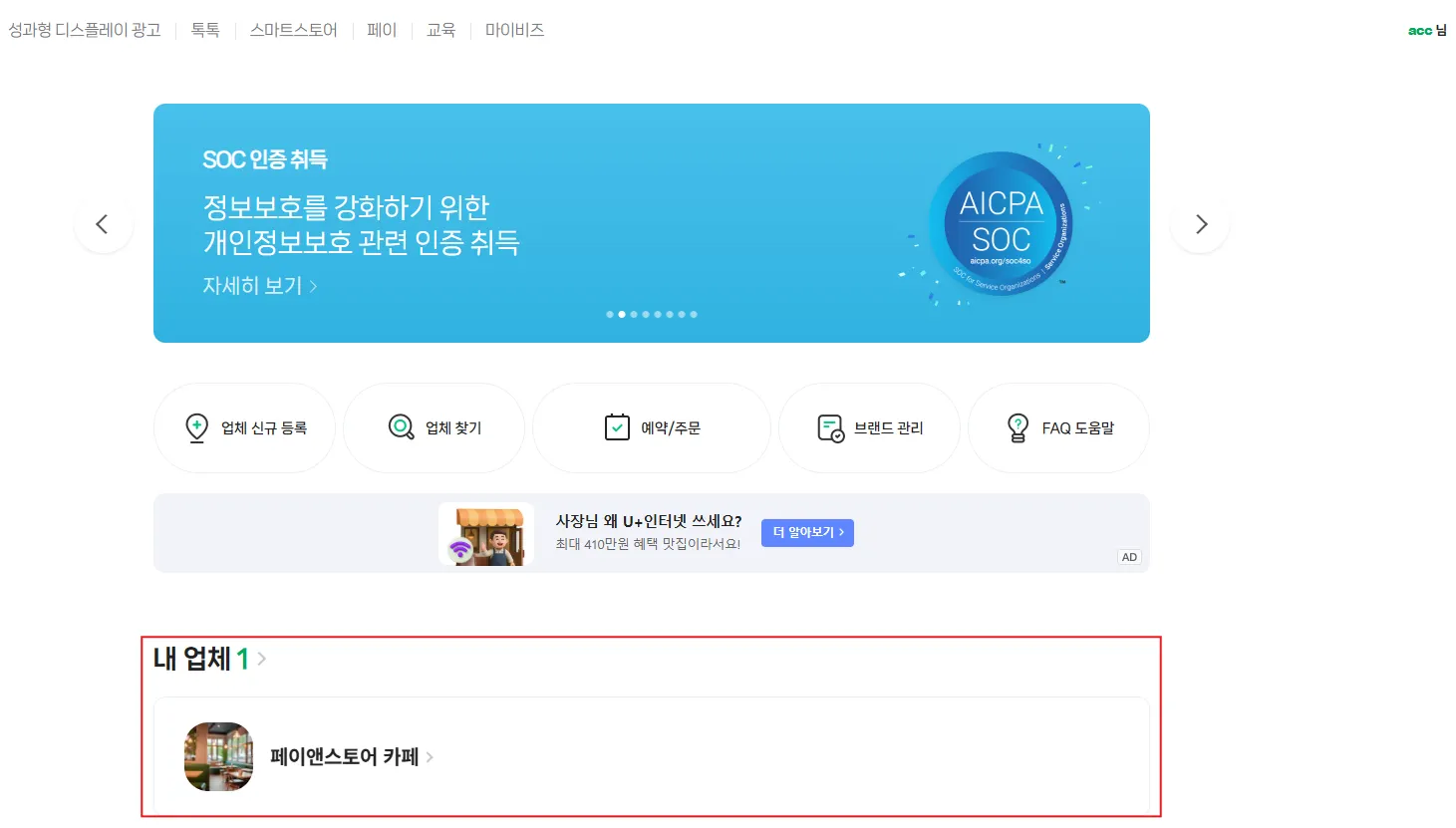Click the 최대 410만원 혜택 ad text
1456x828 pixels.
coord(648,544)
